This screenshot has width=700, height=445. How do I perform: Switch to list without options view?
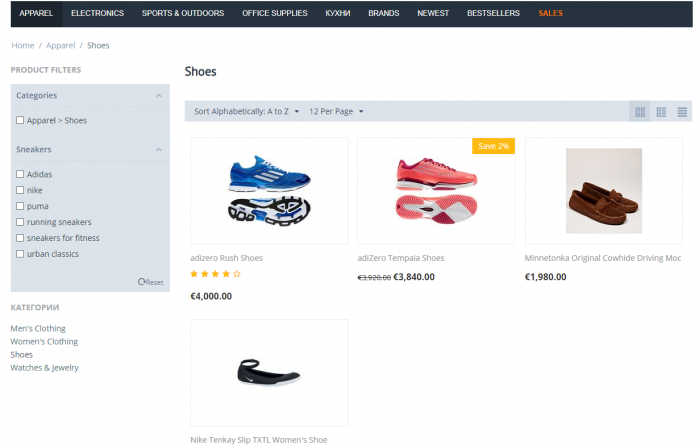pos(661,112)
